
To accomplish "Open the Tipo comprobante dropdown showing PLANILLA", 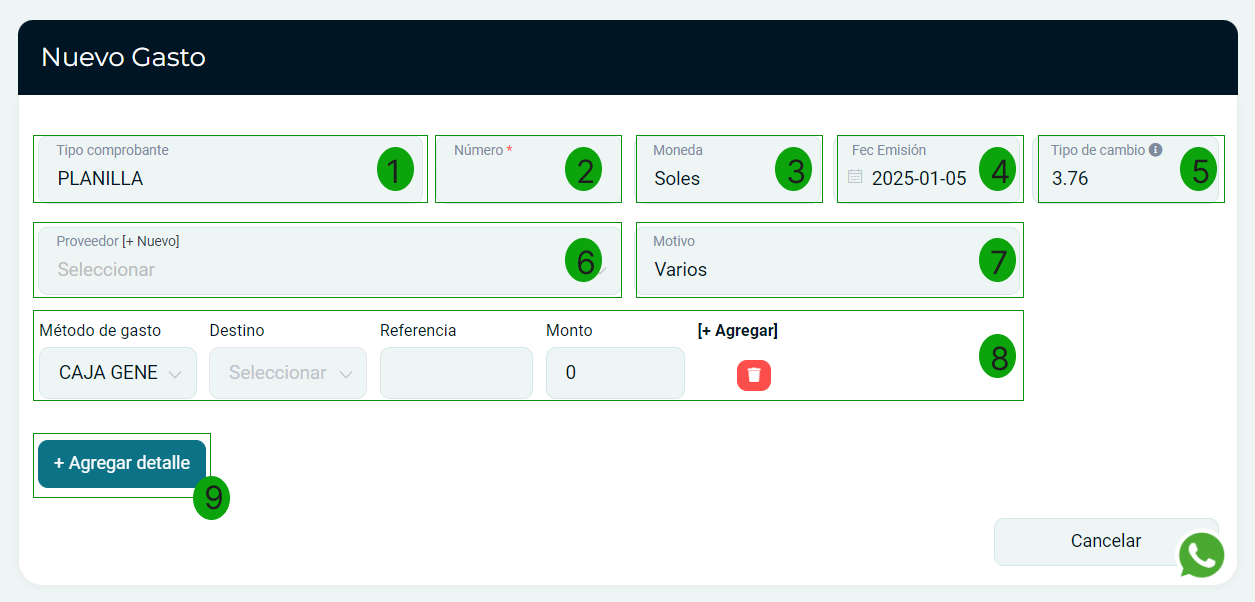I will [210, 179].
